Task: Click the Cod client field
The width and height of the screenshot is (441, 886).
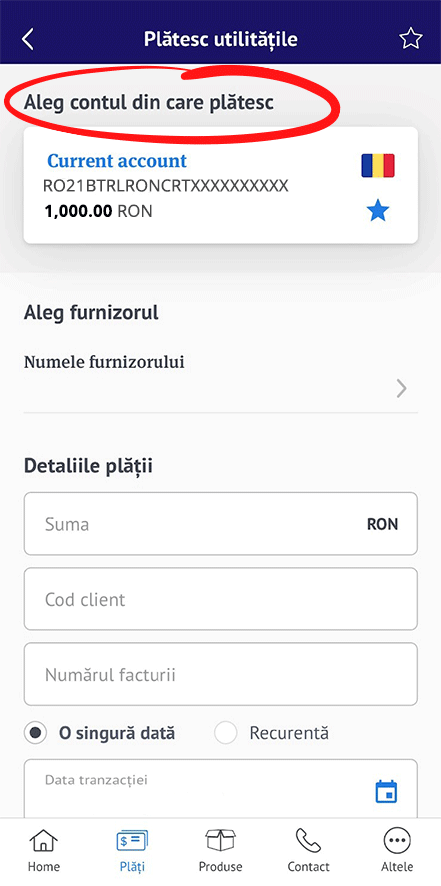Action: (220, 599)
